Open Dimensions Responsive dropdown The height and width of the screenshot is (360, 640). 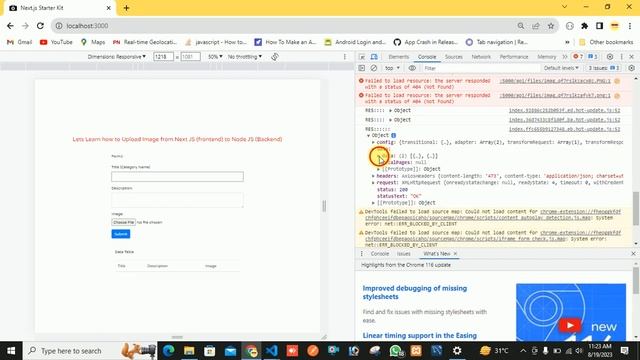pyautogui.click(x=117, y=57)
